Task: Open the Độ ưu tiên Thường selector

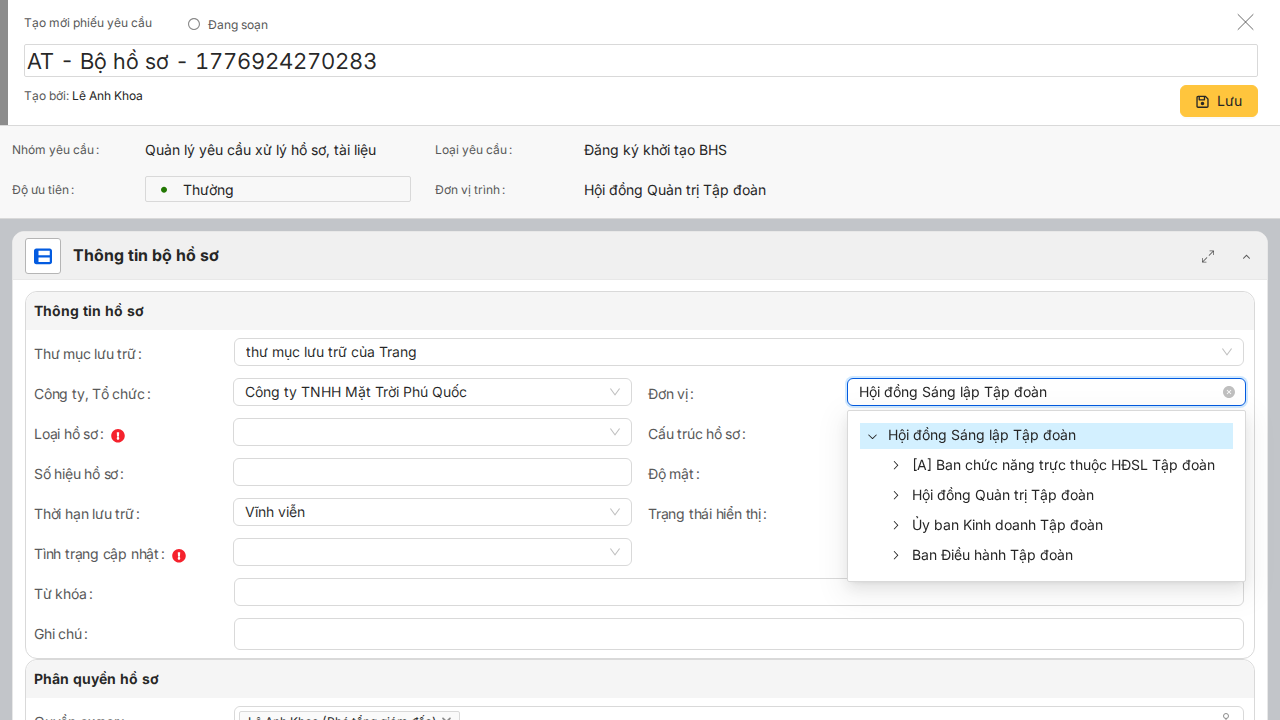Action: click(277, 189)
